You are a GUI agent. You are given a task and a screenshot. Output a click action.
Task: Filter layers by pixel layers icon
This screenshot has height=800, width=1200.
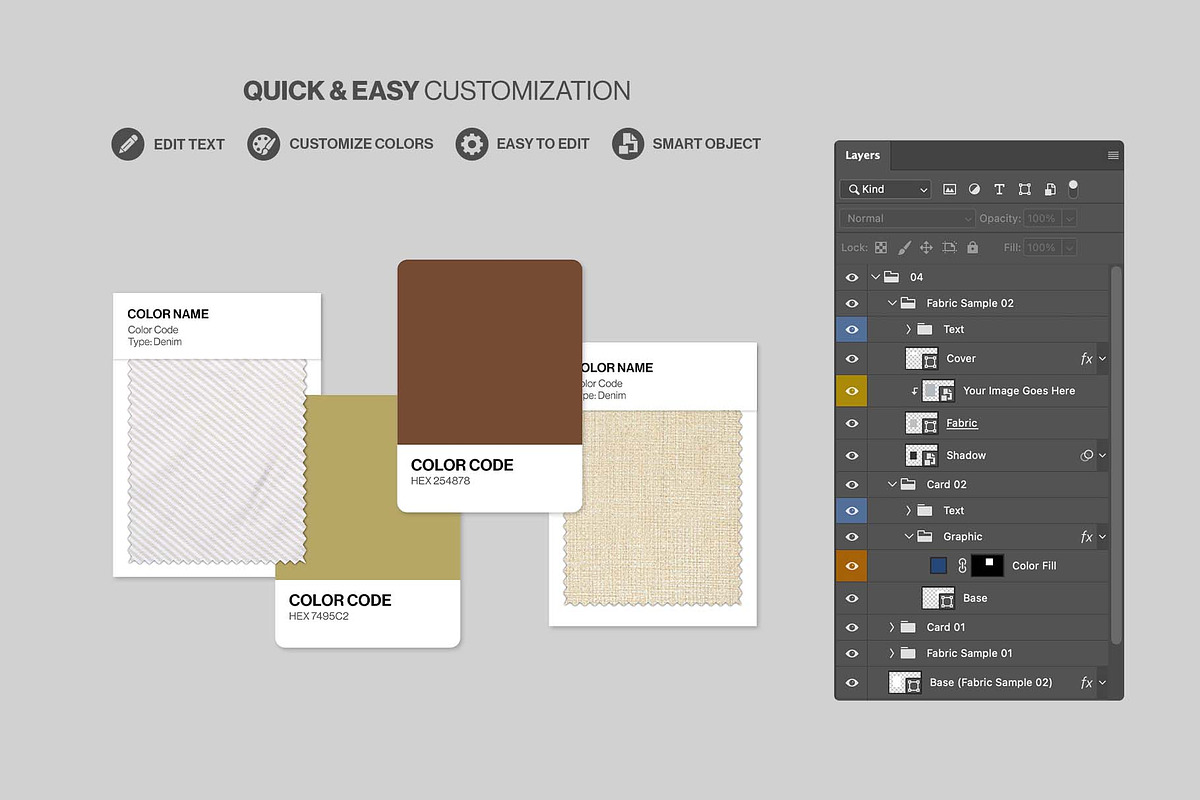coord(950,189)
